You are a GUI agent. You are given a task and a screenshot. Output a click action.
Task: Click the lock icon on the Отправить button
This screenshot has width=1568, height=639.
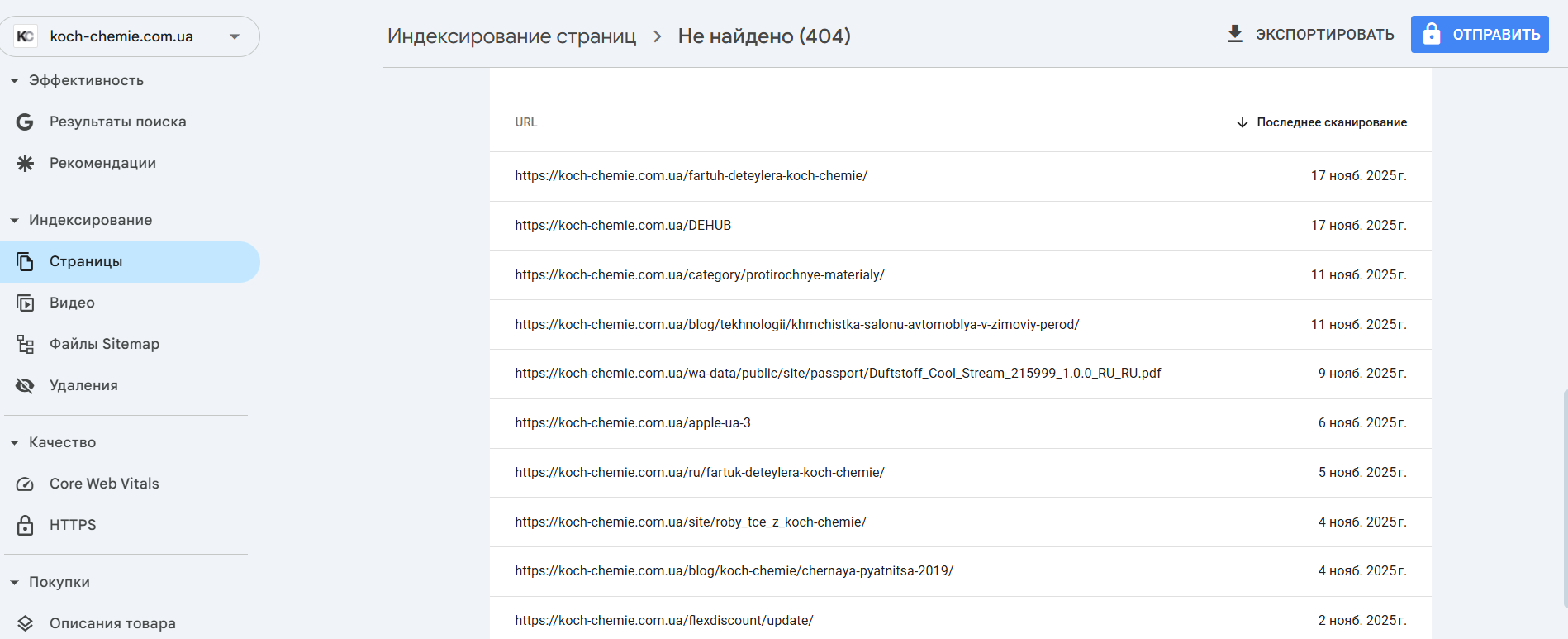(x=1432, y=34)
